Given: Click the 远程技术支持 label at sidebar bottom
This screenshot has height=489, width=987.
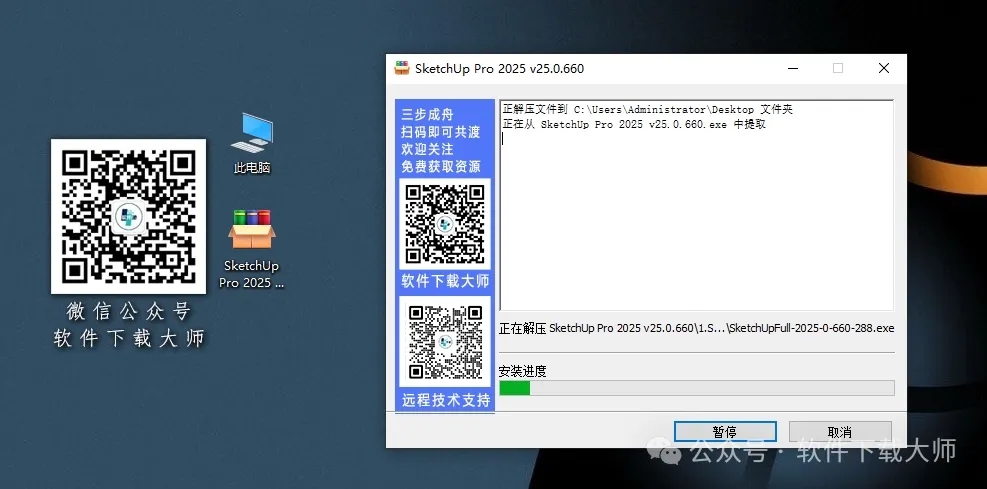Looking at the screenshot, I should point(445,400).
